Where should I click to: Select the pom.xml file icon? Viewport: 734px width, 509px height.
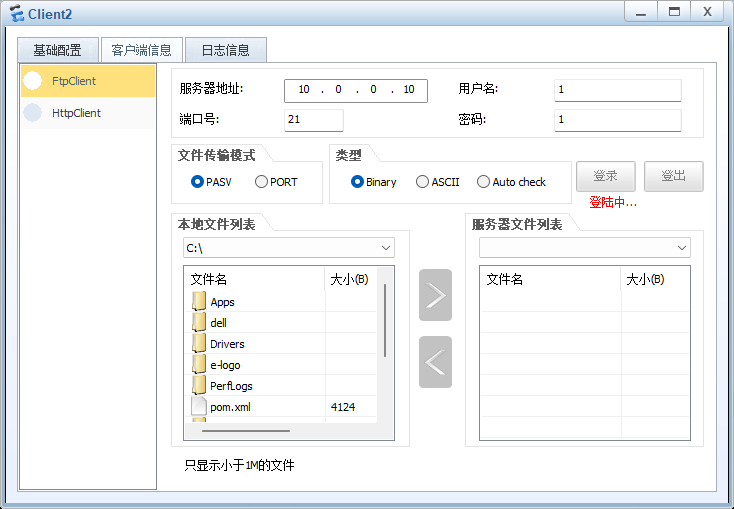tap(199, 407)
